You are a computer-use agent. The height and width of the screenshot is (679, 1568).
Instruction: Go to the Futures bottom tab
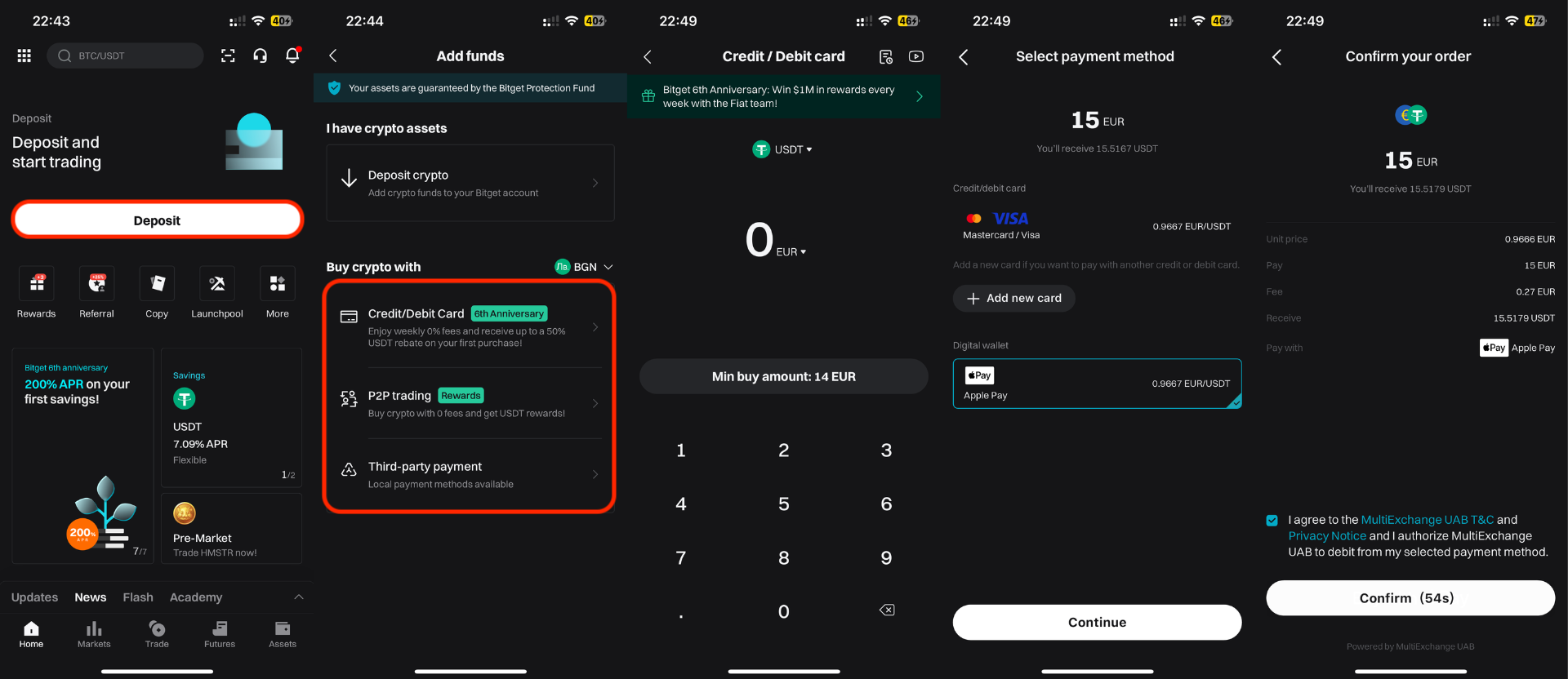(220, 633)
